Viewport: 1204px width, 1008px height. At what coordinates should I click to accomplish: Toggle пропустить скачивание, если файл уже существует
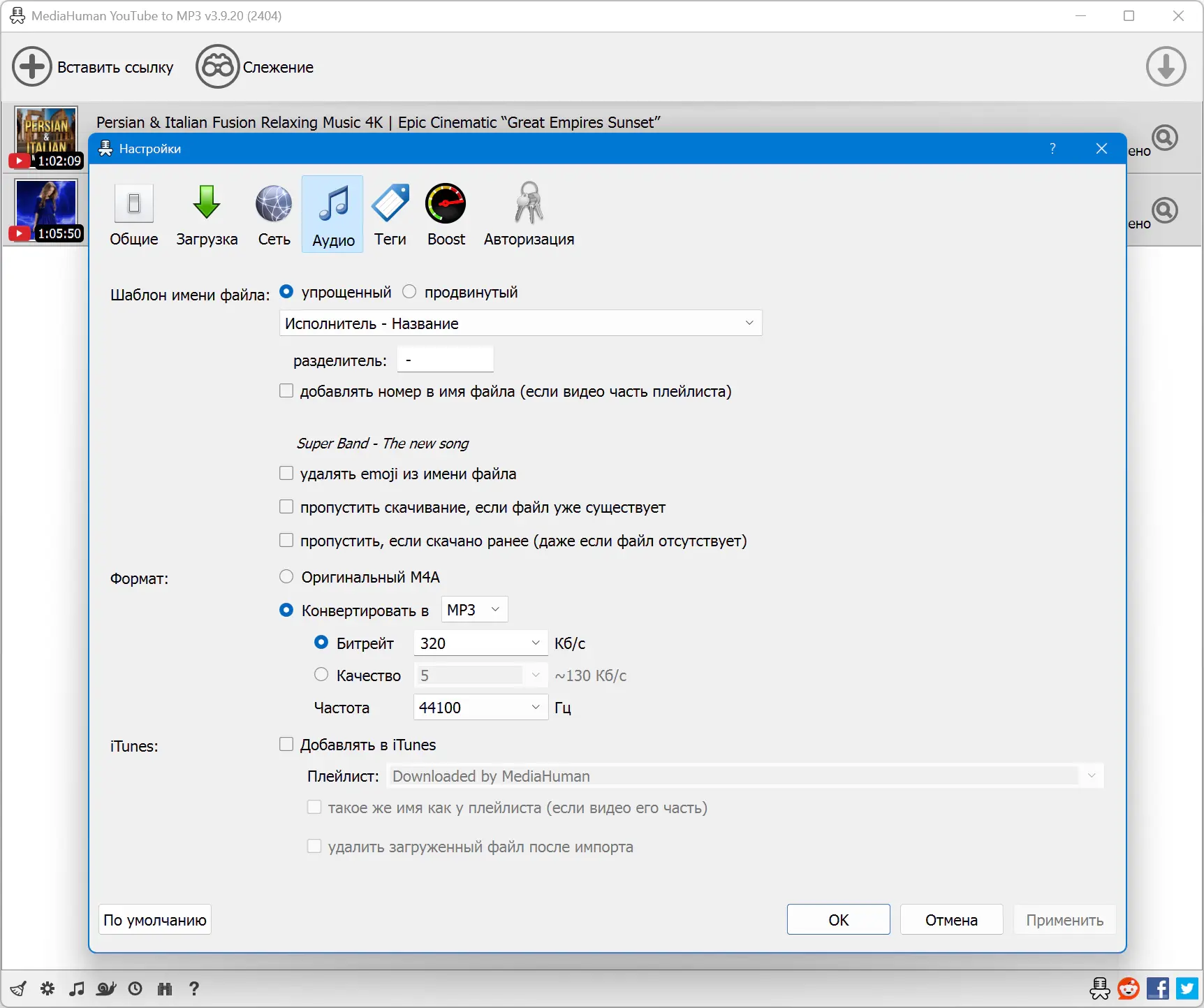pyautogui.click(x=286, y=507)
